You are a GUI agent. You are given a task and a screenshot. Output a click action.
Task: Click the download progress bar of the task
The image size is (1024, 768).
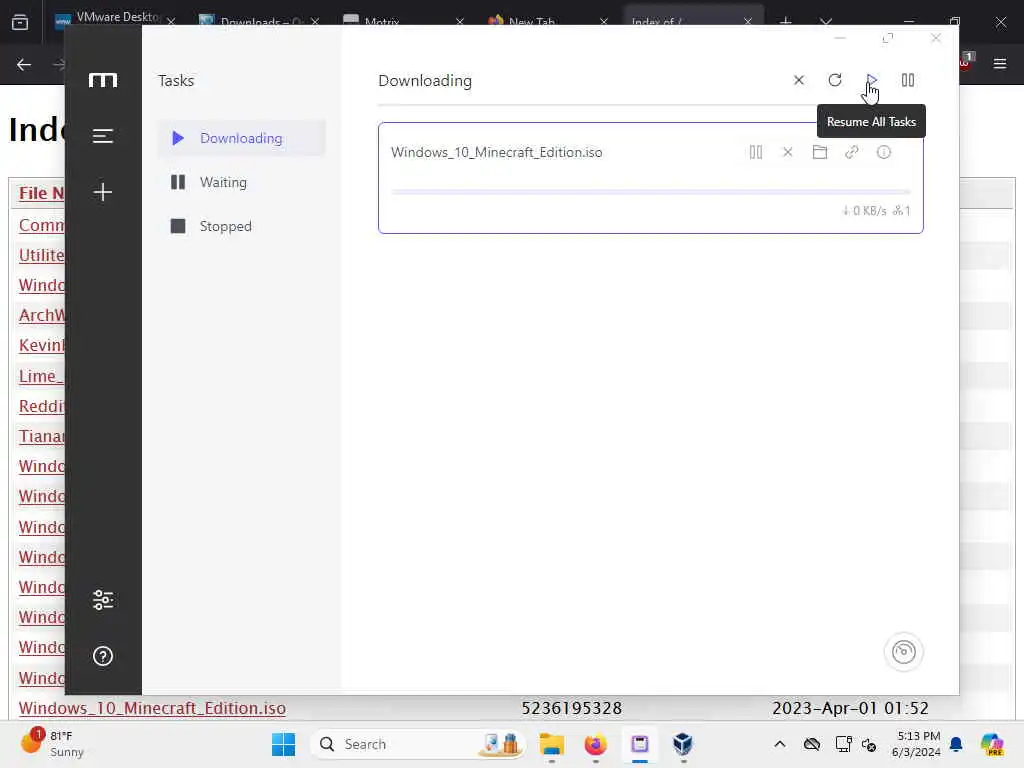click(x=650, y=192)
